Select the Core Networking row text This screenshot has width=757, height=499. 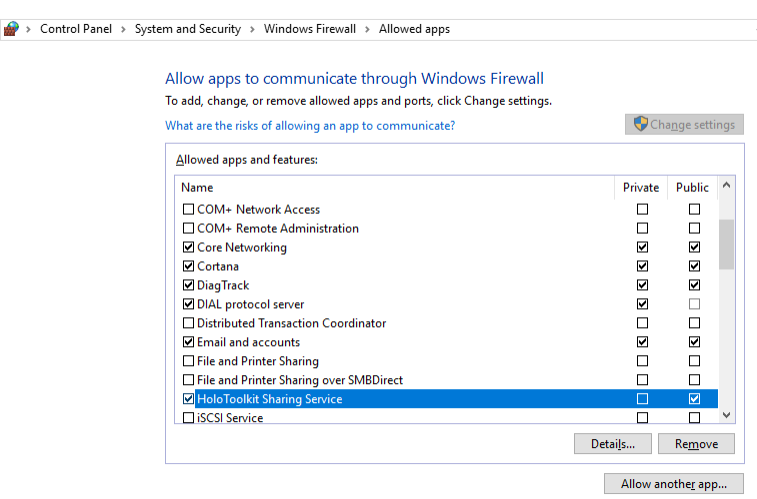[x=242, y=248]
